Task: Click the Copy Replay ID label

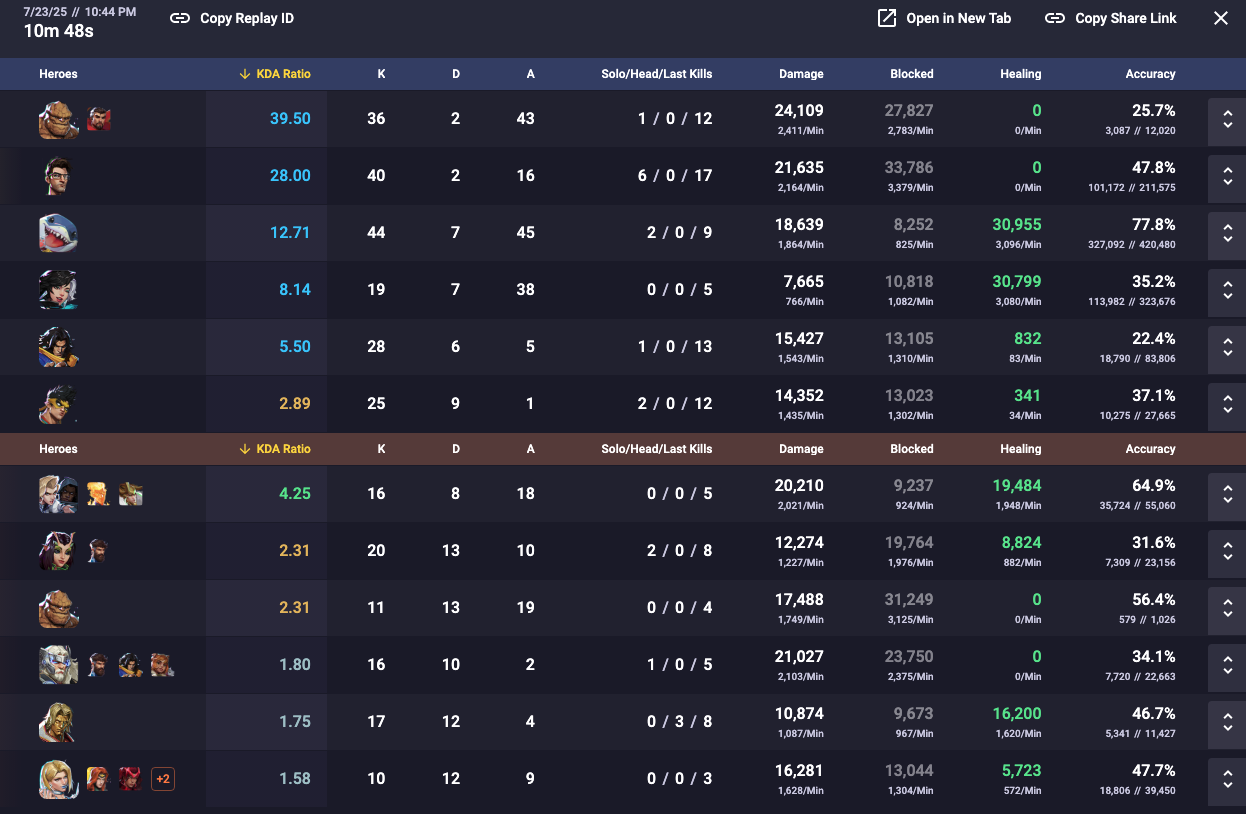Action: point(247,18)
